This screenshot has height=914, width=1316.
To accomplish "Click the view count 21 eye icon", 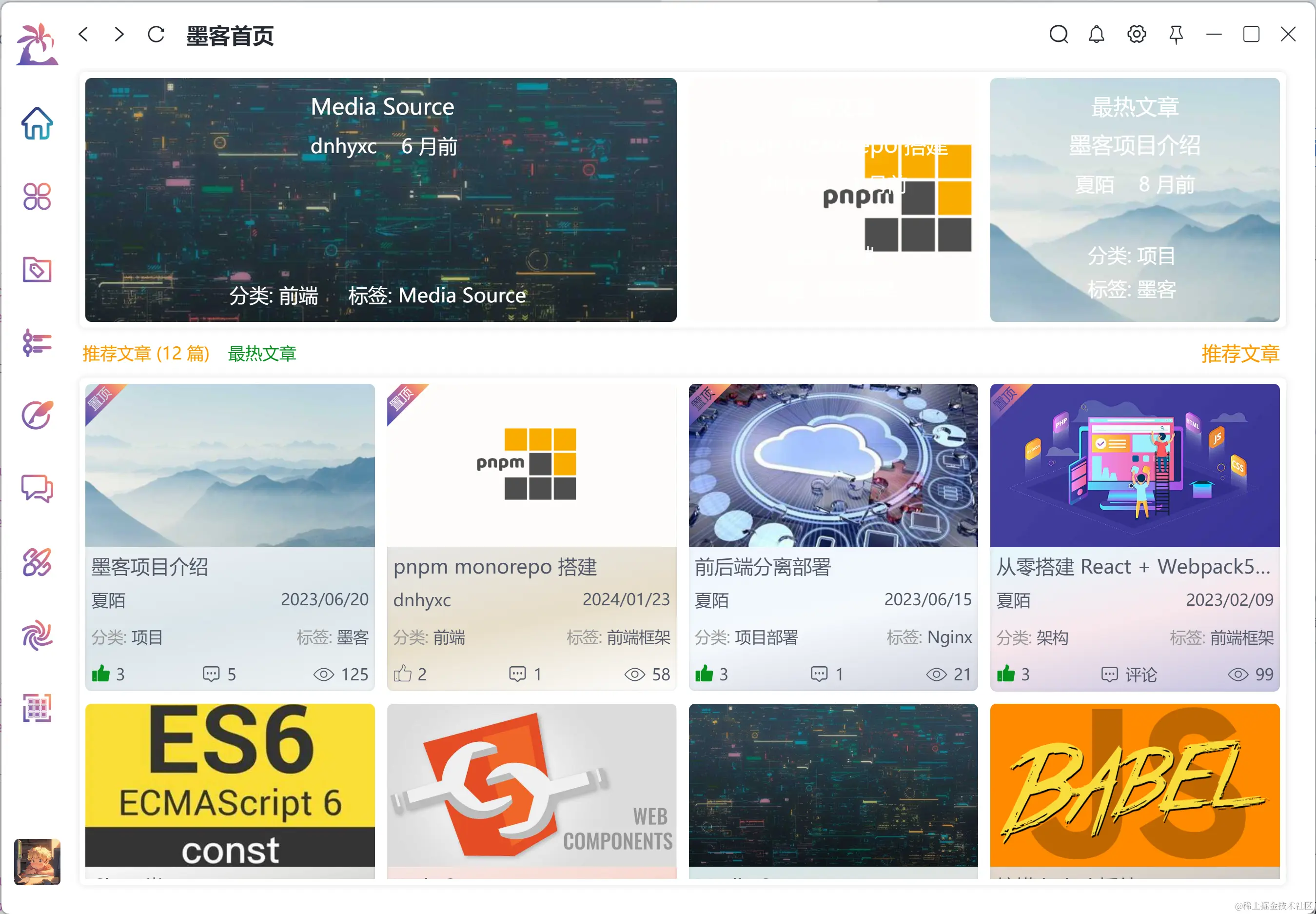I will click(936, 675).
